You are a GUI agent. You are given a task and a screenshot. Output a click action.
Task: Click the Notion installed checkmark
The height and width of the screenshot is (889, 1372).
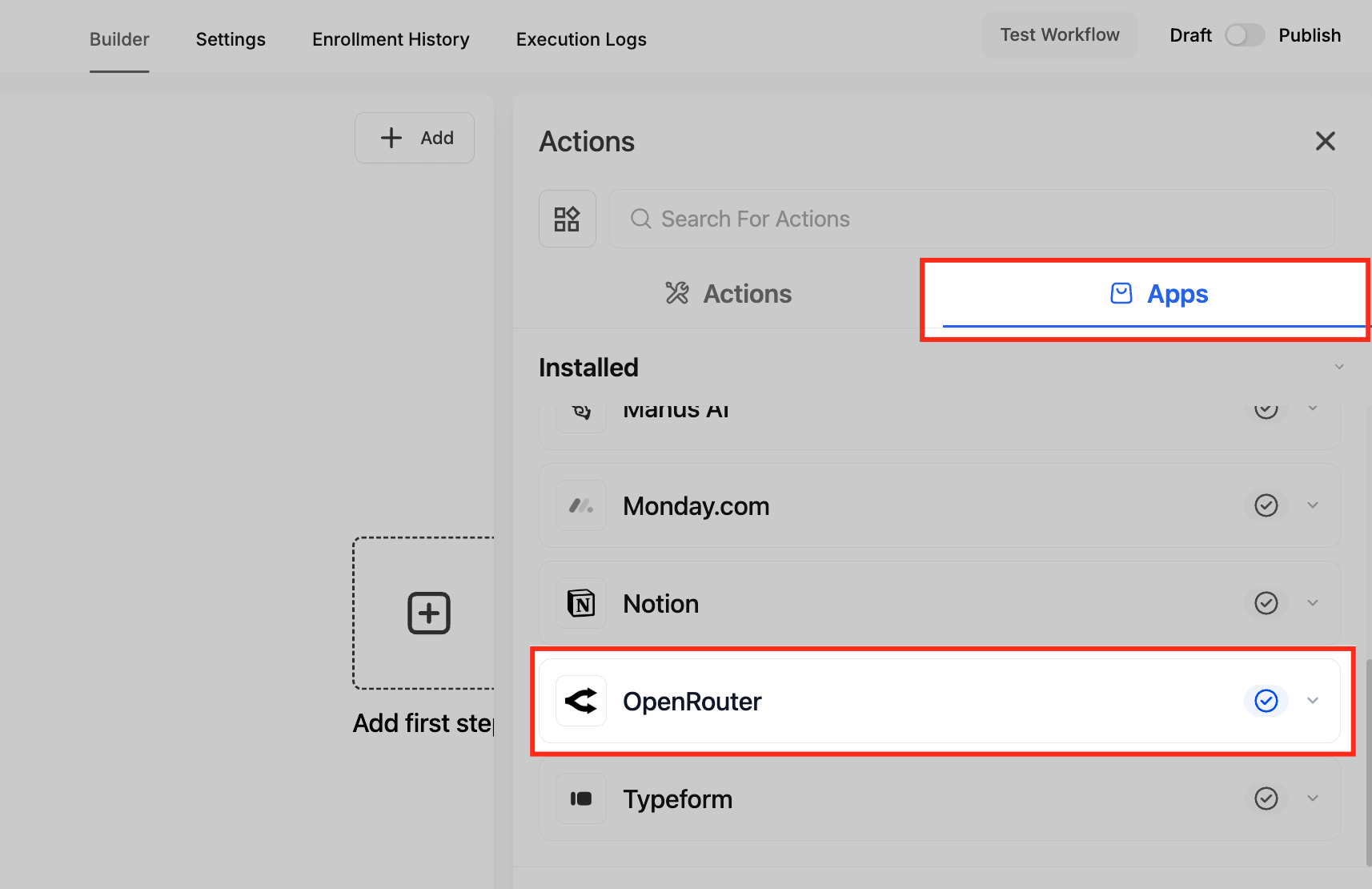[1266, 603]
